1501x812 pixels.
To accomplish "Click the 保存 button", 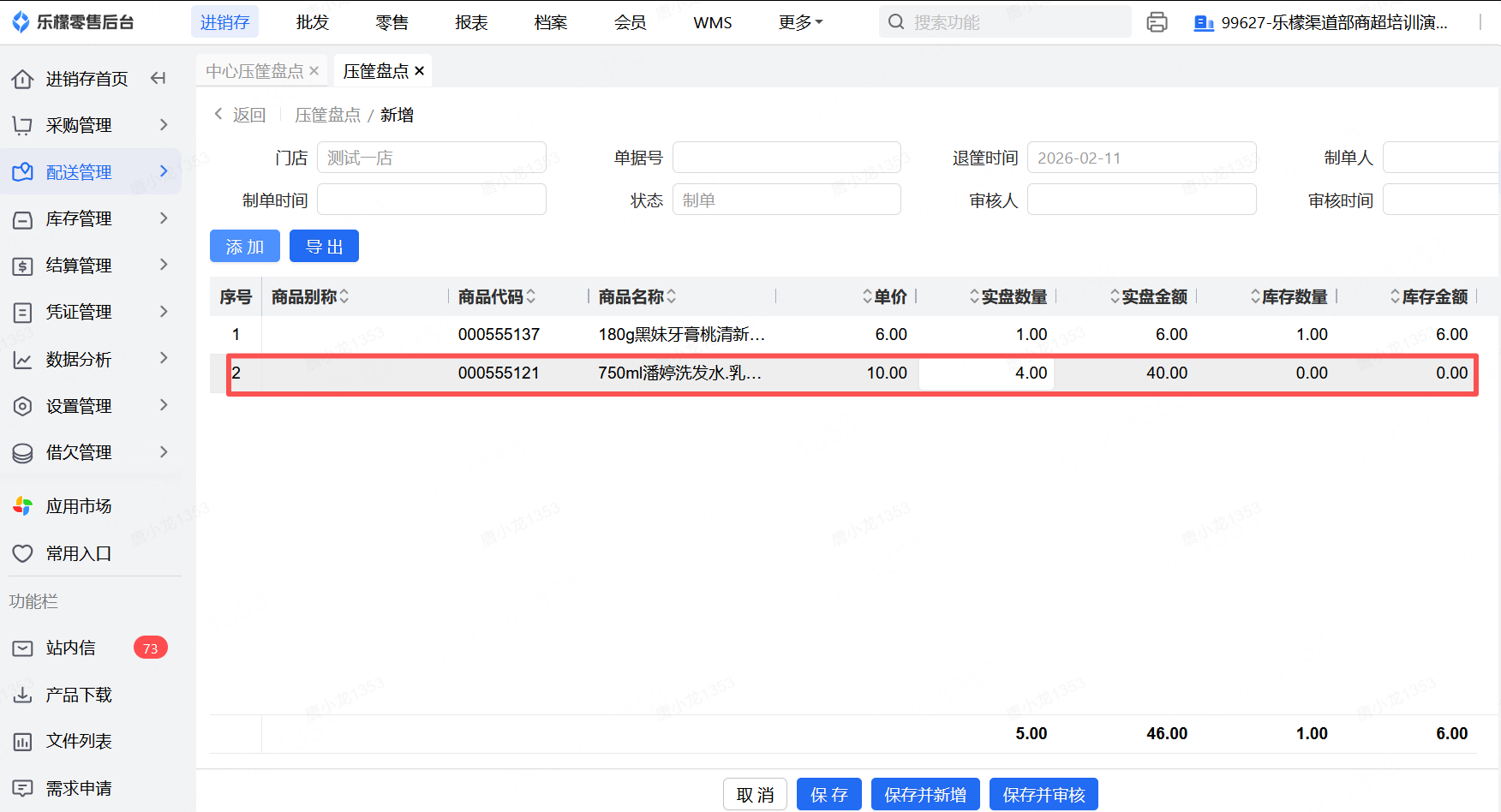I will click(x=829, y=795).
